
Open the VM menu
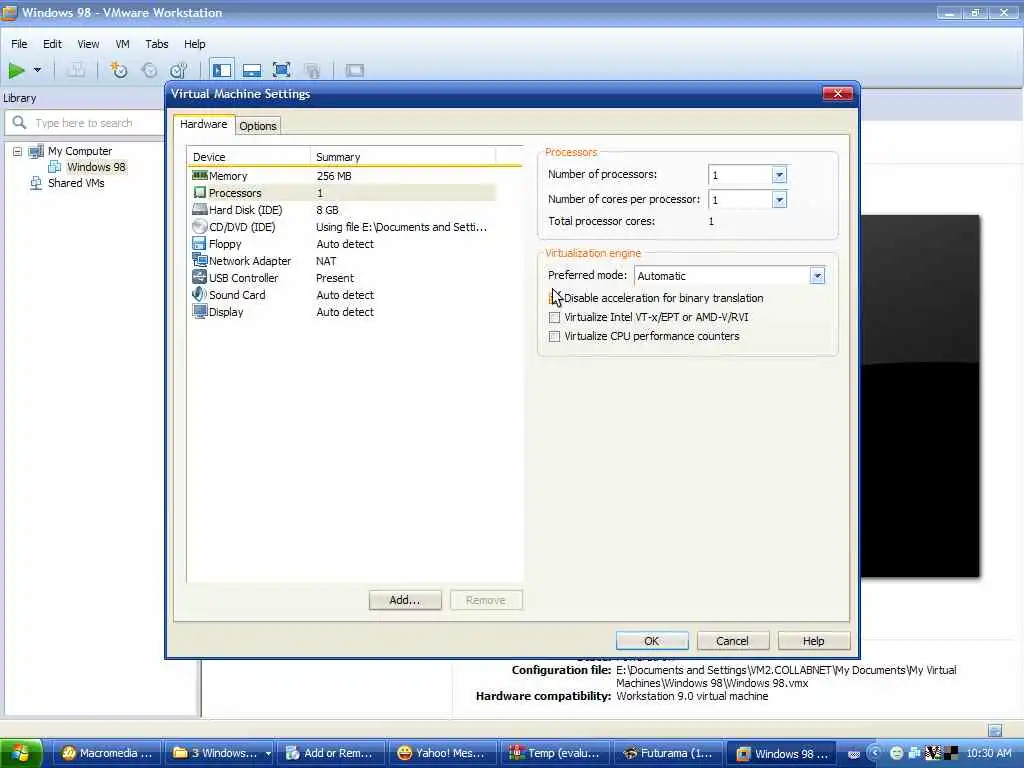(x=122, y=44)
